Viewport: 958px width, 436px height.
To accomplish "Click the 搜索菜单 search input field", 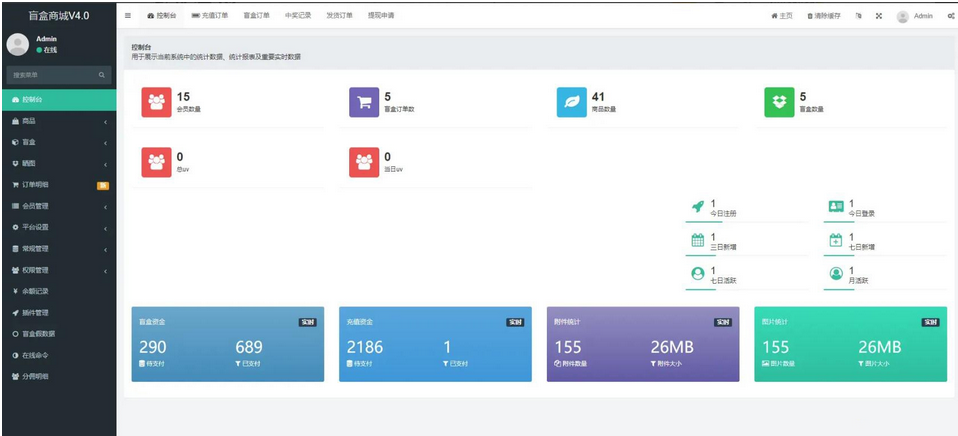I will (x=53, y=75).
